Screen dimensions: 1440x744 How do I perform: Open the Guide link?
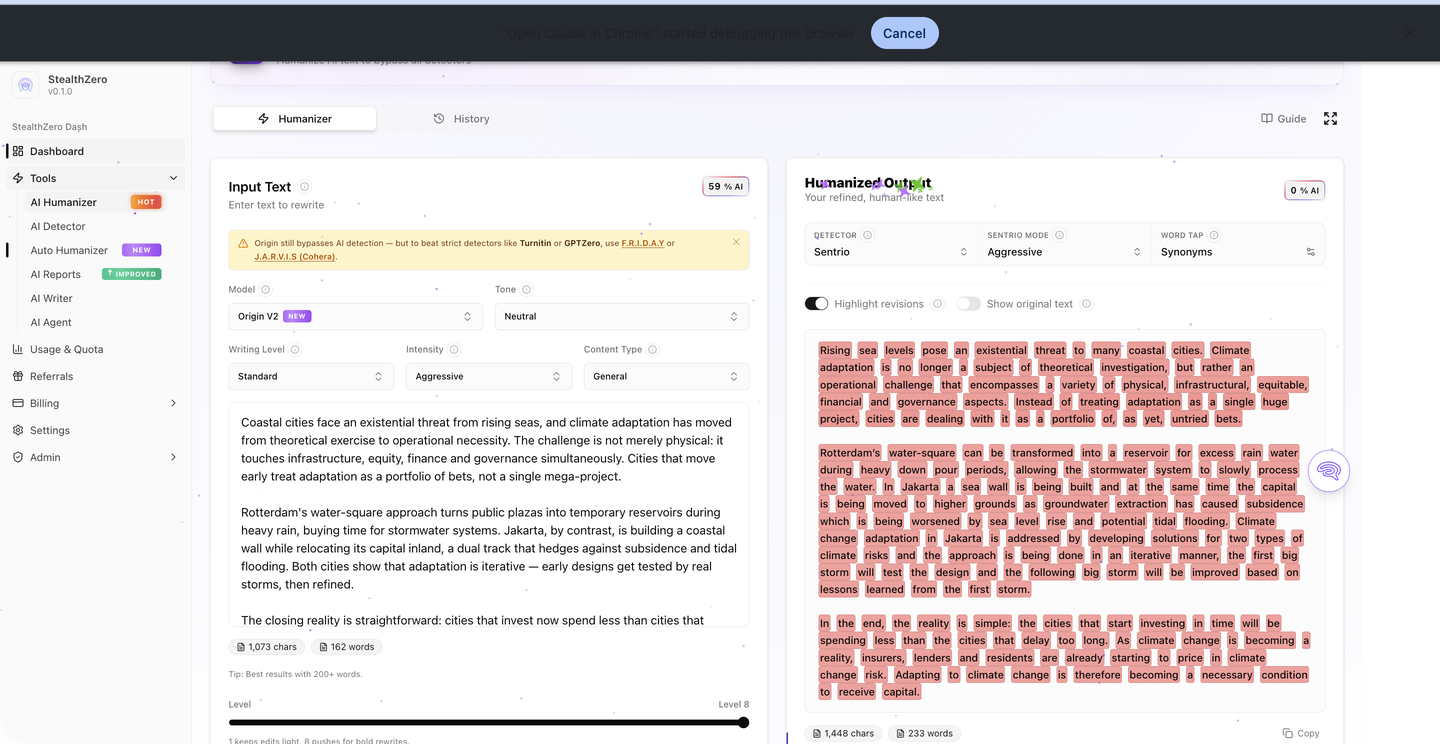tap(1284, 118)
